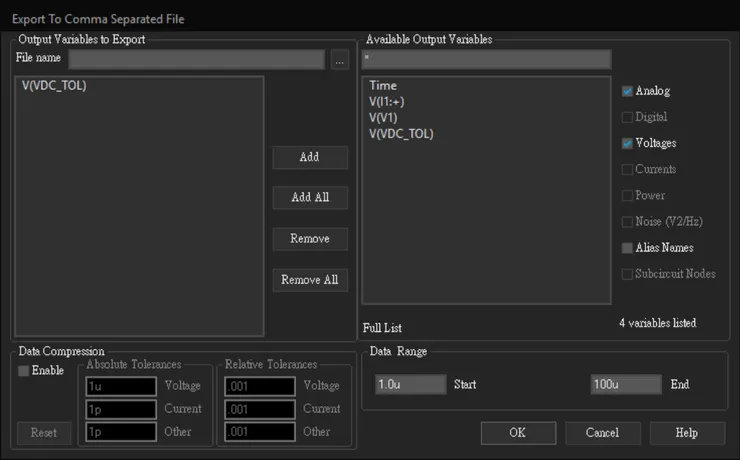Click relative tolerance Other field .001
Viewport: 740px width, 460px height.
(260, 432)
